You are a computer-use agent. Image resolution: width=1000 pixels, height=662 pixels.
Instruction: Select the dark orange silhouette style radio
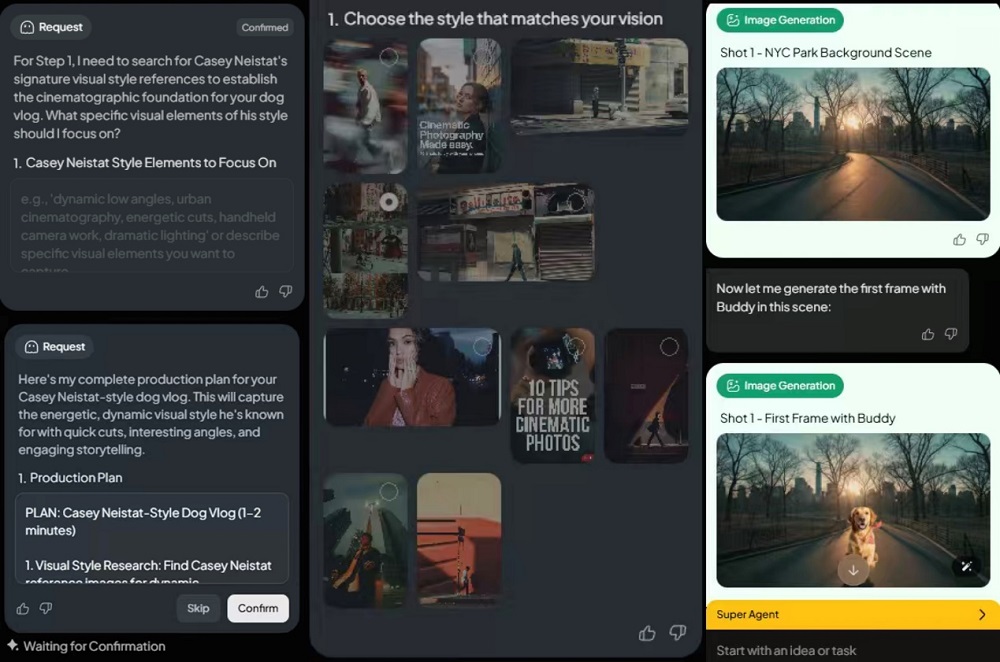click(x=669, y=347)
